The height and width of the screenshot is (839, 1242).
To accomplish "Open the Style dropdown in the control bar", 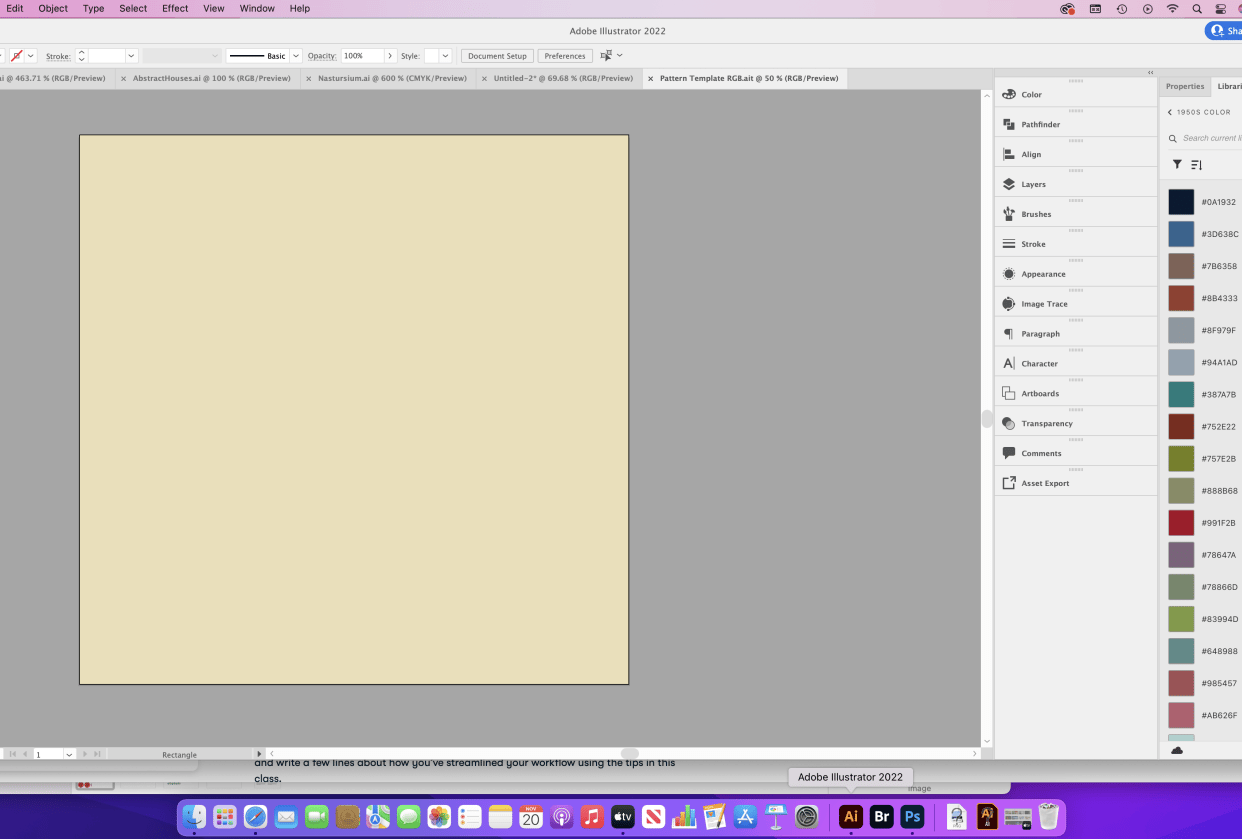I will (444, 55).
